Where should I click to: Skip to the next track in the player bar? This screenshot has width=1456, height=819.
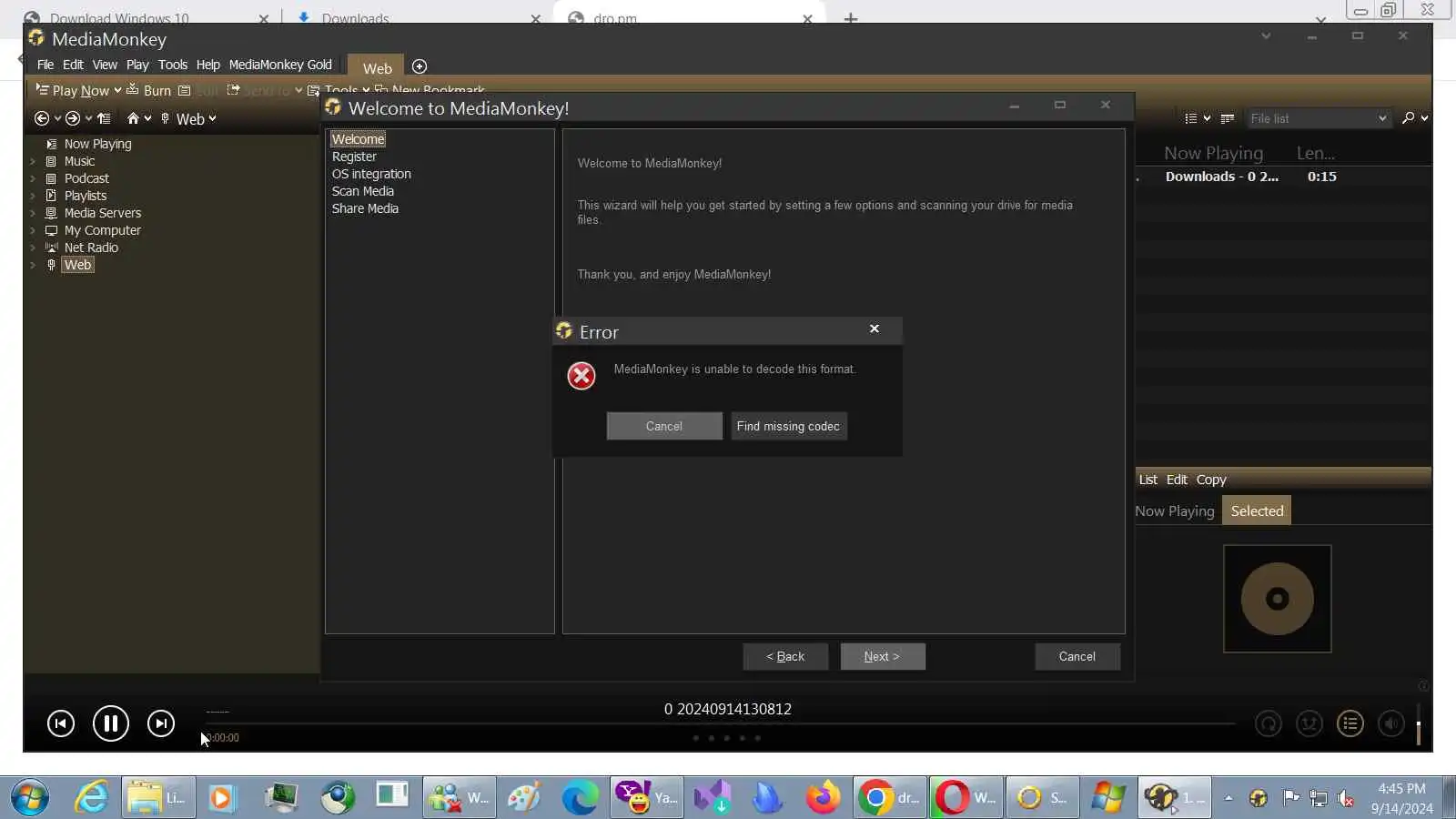161,723
